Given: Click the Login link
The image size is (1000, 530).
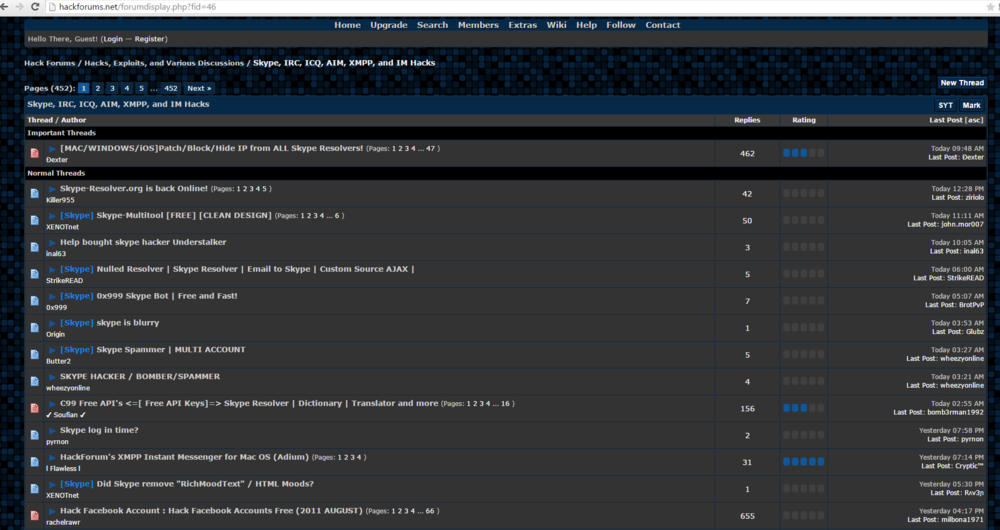Looking at the screenshot, I should (113, 39).
